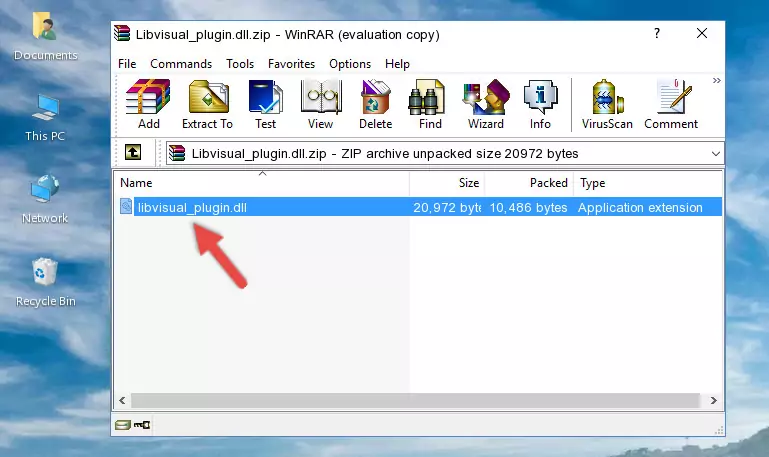This screenshot has height=457, width=769.
Task: Click the Extract To toolbar icon
Action: coord(207,104)
